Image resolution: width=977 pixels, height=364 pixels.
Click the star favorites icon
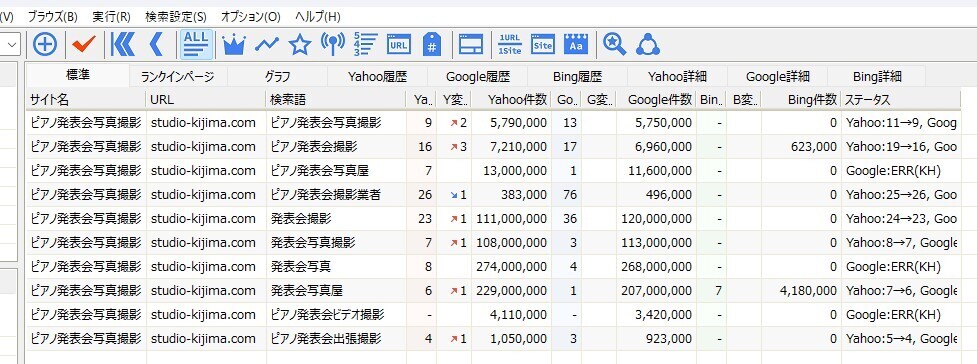300,44
